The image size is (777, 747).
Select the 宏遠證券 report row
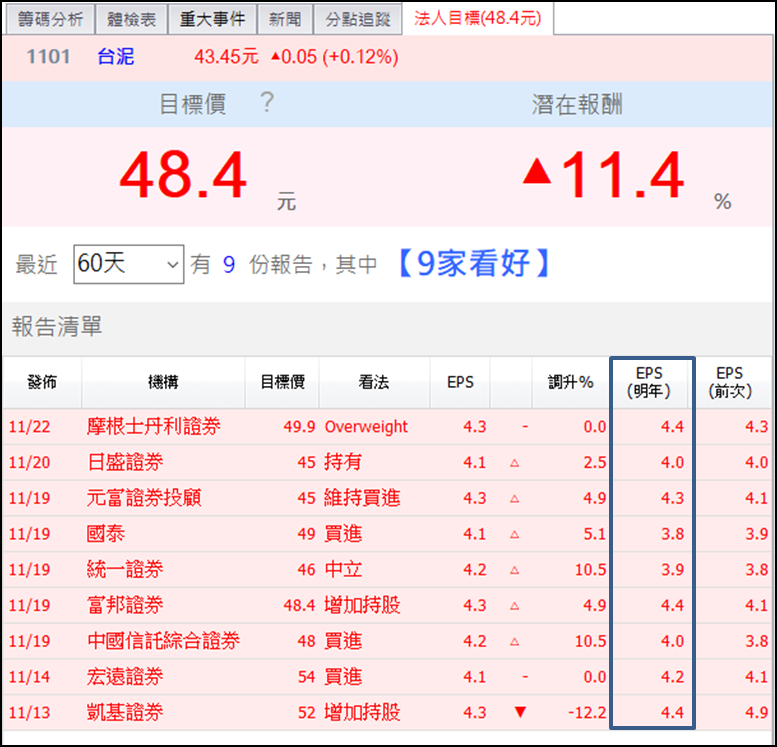pyautogui.click(x=387, y=677)
